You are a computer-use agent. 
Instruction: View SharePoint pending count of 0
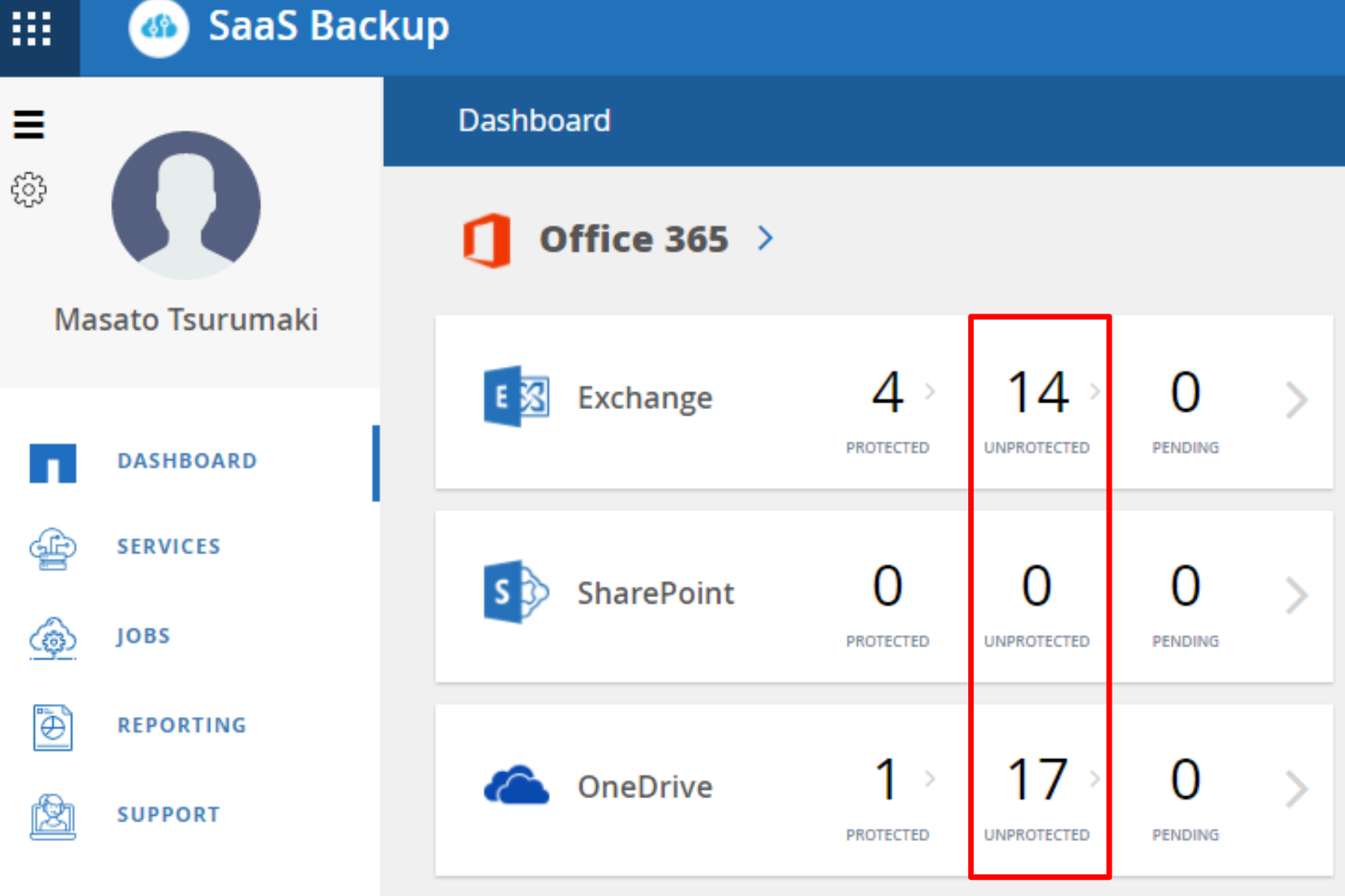click(x=1185, y=586)
